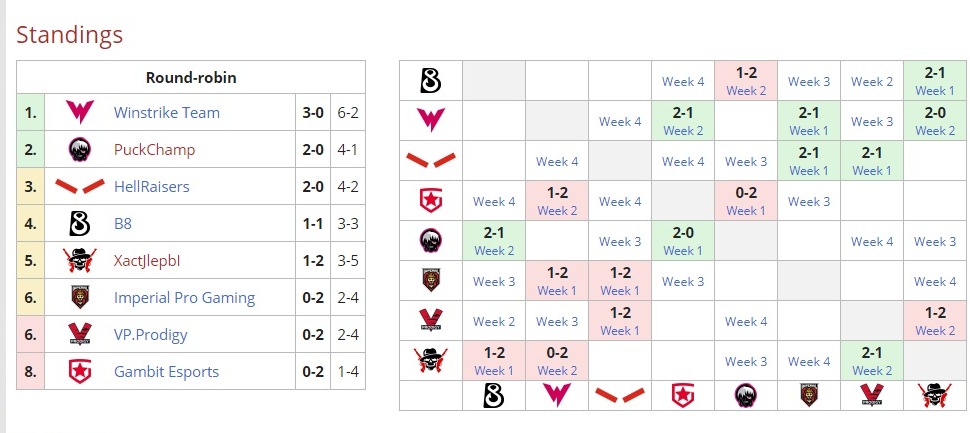Click the 2-0 result cell in the PuckChamp row
This screenshot has width=970, height=433.
tap(682, 233)
